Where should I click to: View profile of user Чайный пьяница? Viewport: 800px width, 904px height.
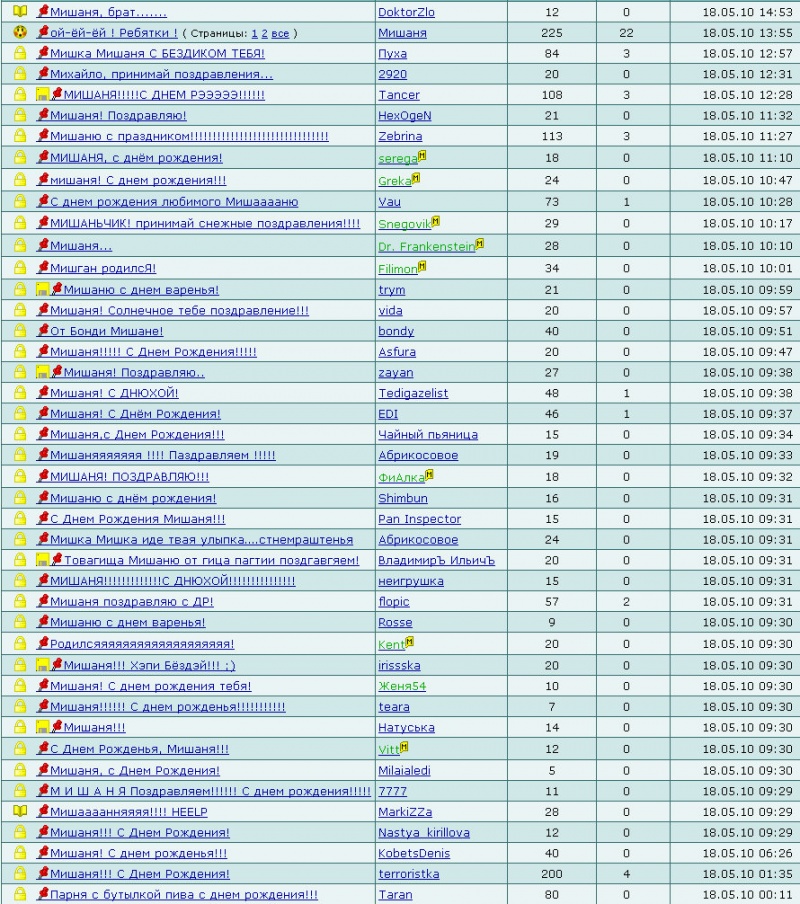pos(428,435)
